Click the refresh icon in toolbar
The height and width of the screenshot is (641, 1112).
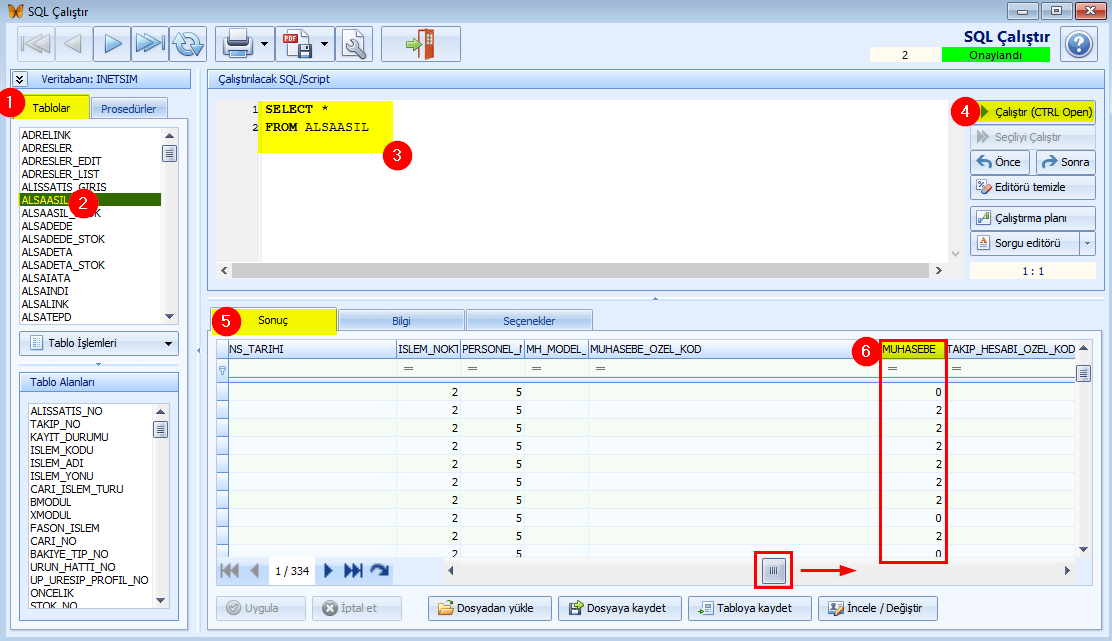pyautogui.click(x=187, y=44)
